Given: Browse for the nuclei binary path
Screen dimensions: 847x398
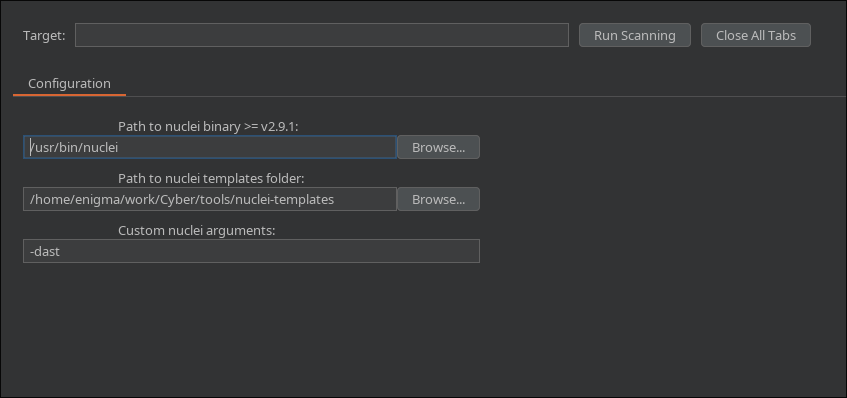Looking at the screenshot, I should pos(438,147).
